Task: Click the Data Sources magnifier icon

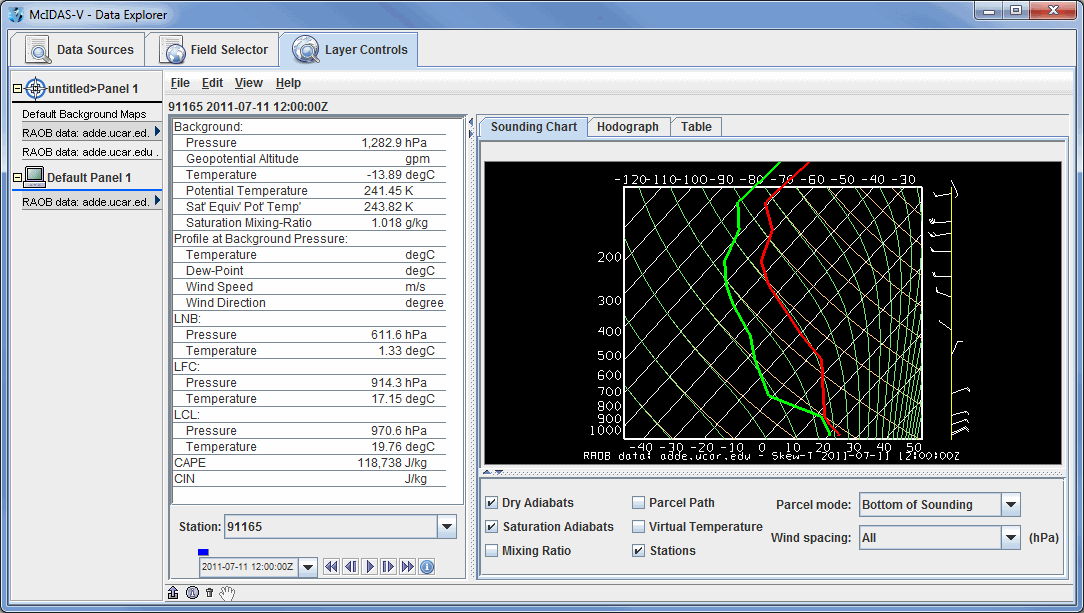Action: pyautogui.click(x=37, y=50)
